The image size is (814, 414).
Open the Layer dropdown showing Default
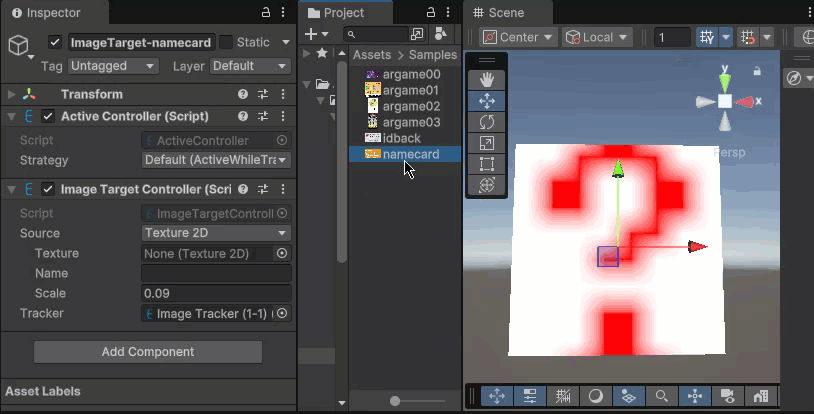click(250, 66)
